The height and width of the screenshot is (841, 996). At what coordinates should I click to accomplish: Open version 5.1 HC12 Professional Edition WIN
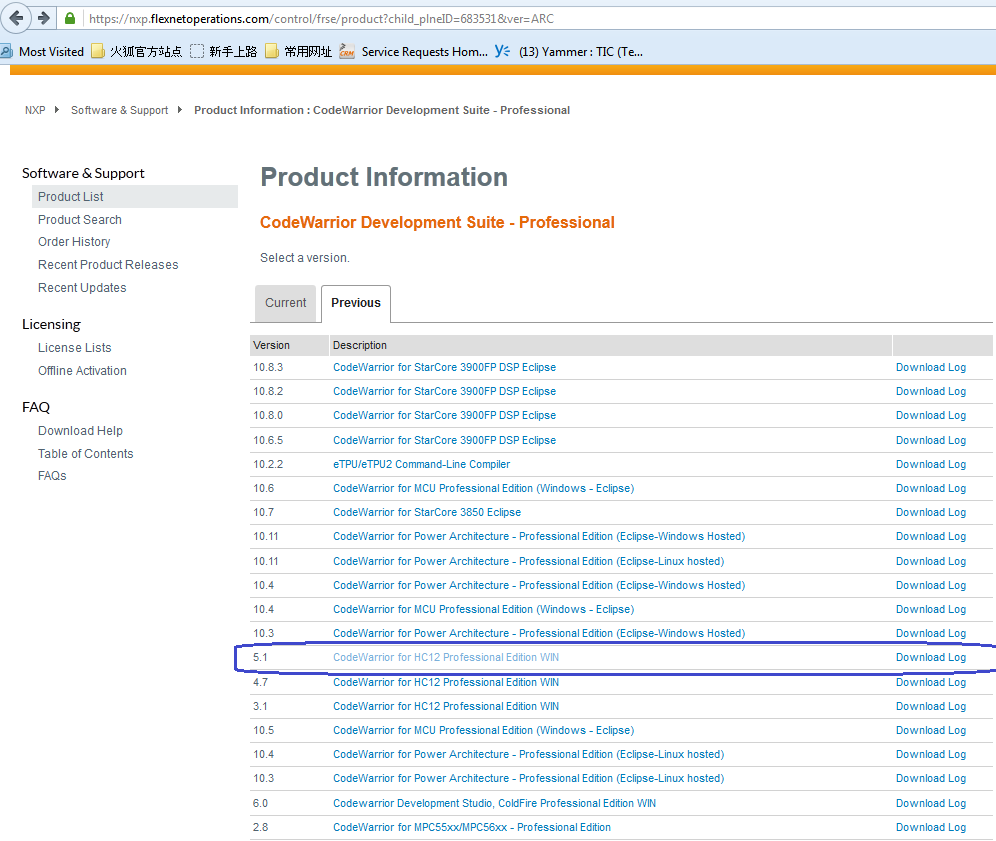pos(446,657)
